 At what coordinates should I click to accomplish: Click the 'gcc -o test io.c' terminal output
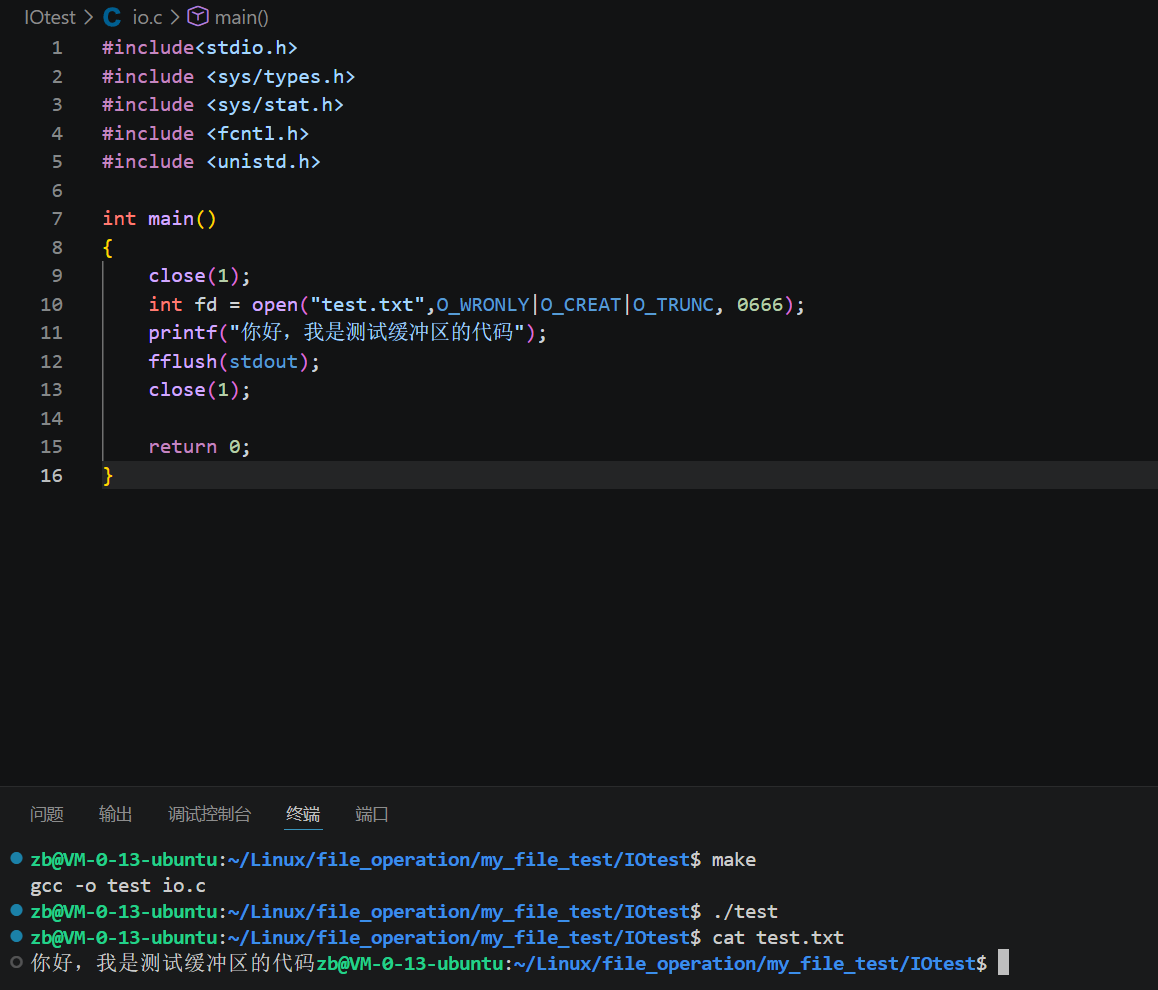click(118, 886)
